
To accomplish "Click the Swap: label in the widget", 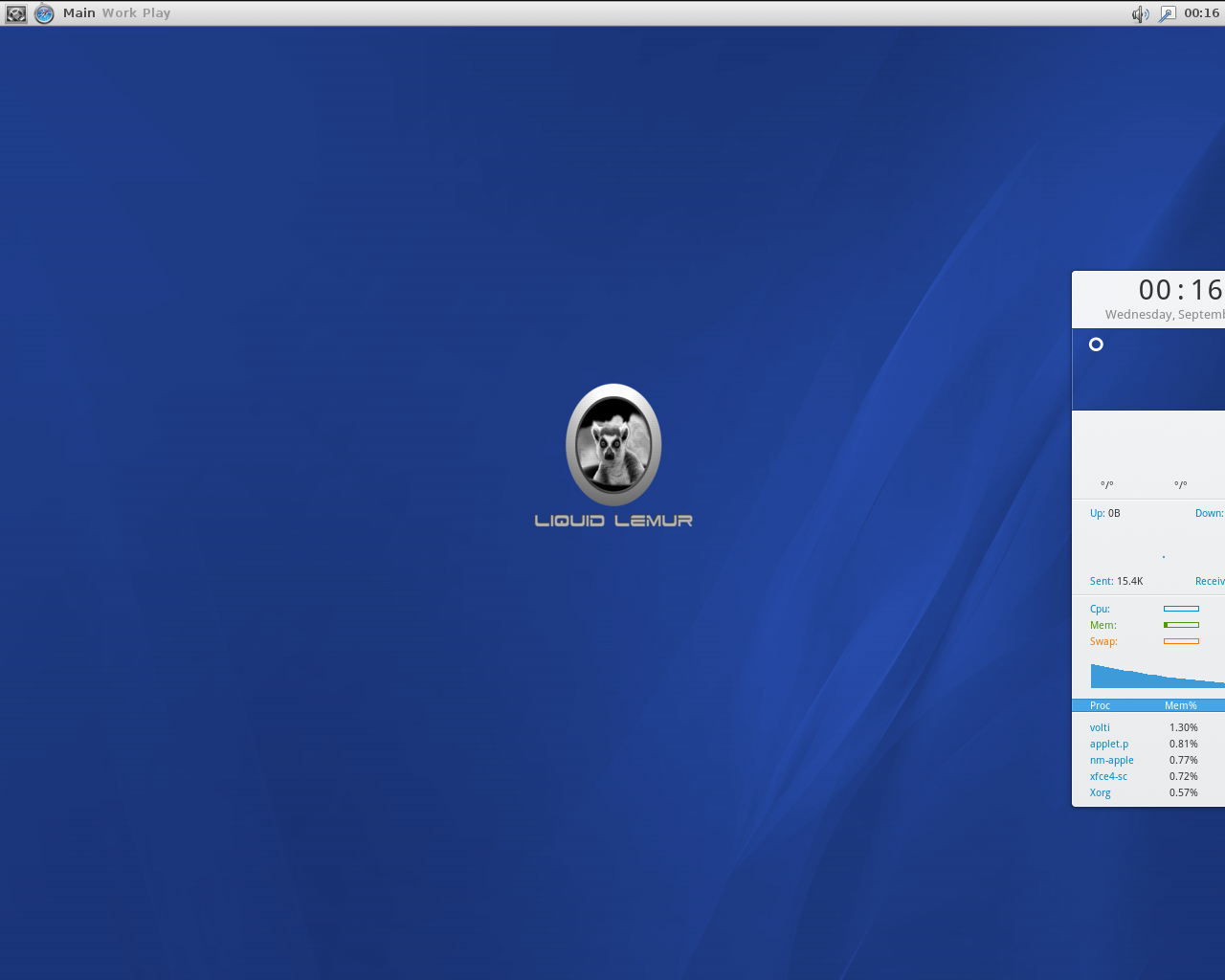I will coord(1103,641).
